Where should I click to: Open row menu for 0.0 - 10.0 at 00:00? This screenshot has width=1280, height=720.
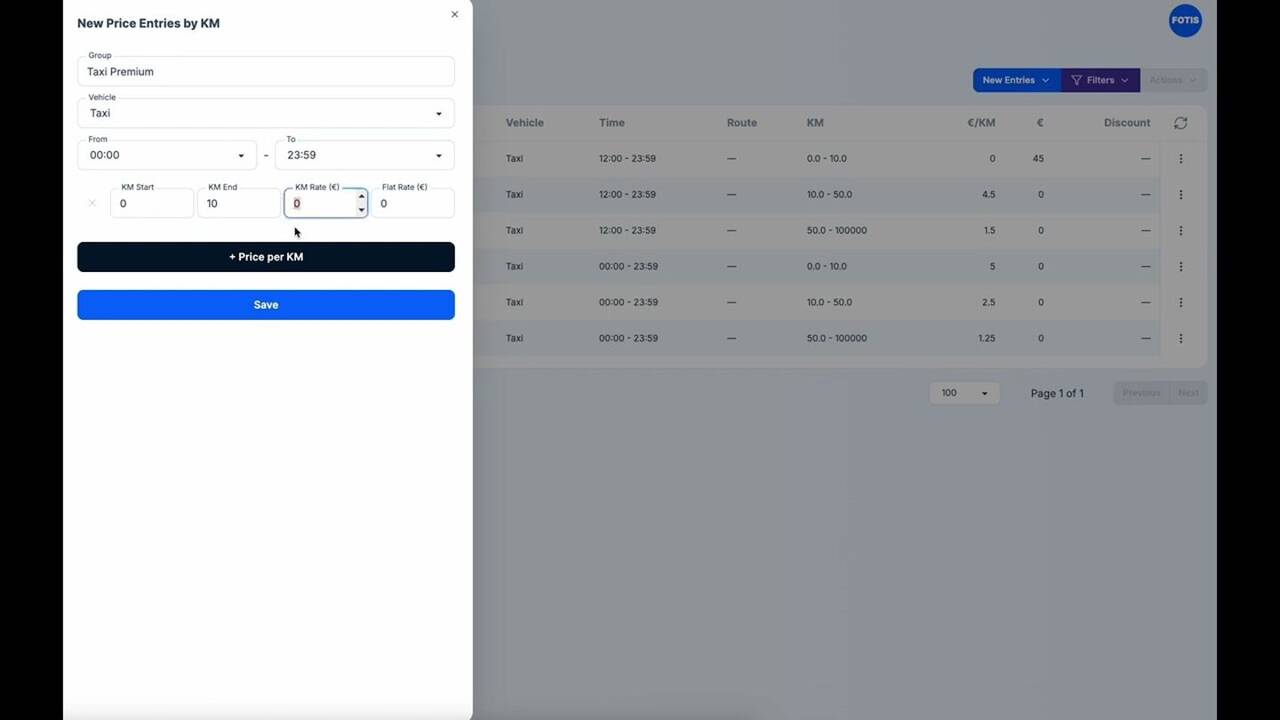[1180, 266]
